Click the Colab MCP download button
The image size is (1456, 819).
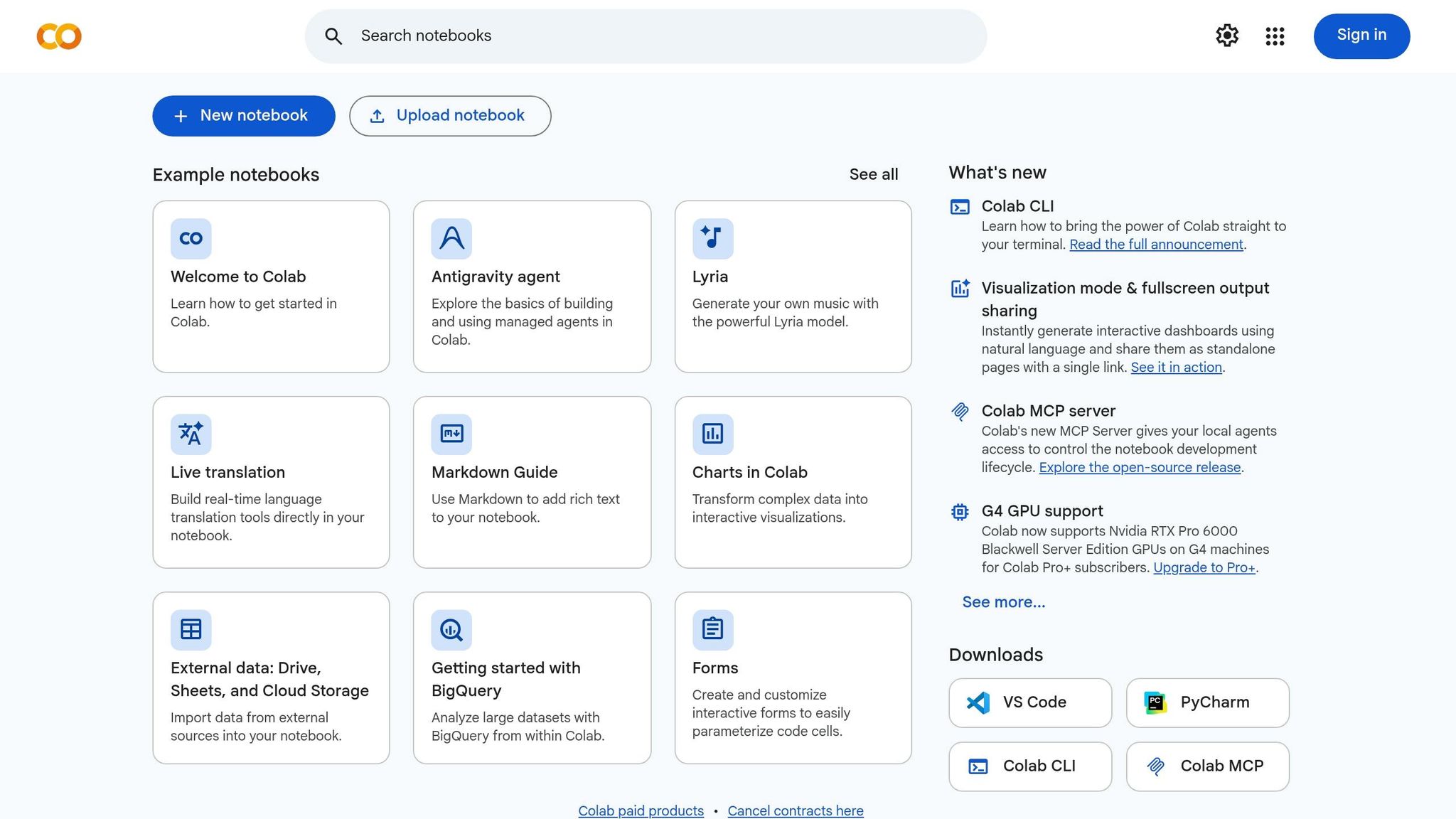1207,766
